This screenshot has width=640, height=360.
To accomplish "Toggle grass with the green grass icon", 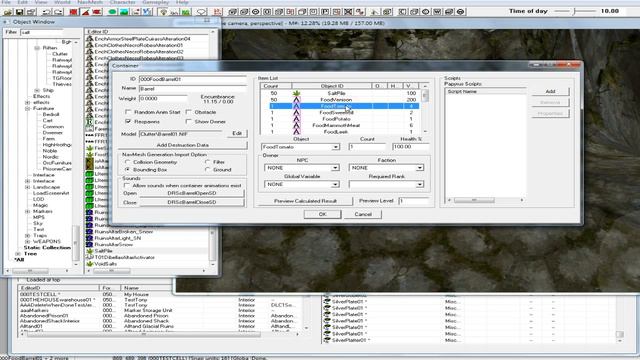I will click(x=186, y=12).
